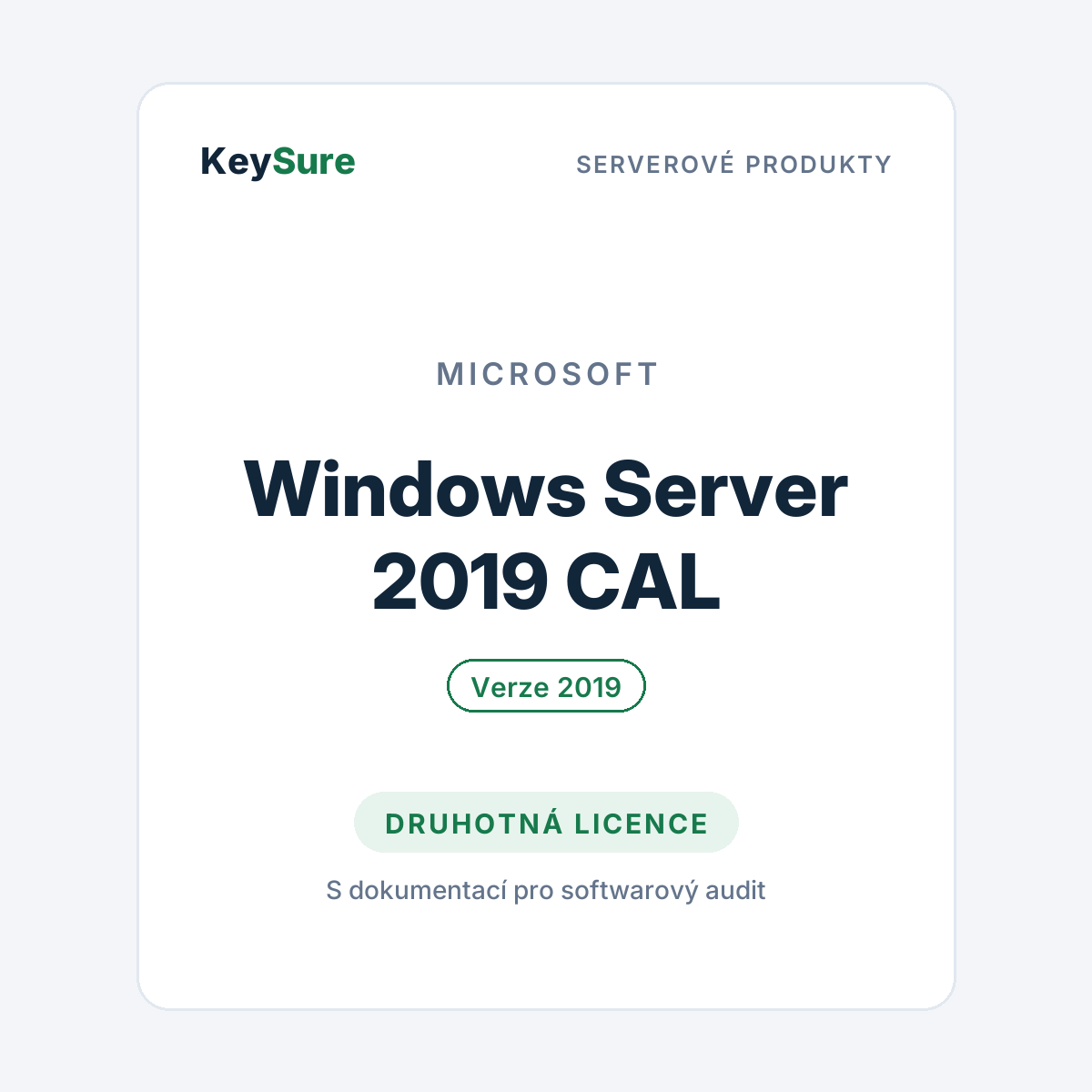This screenshot has width=1092, height=1092.
Task: Click the Windows Server 2019 CAL title
Action: (546, 536)
